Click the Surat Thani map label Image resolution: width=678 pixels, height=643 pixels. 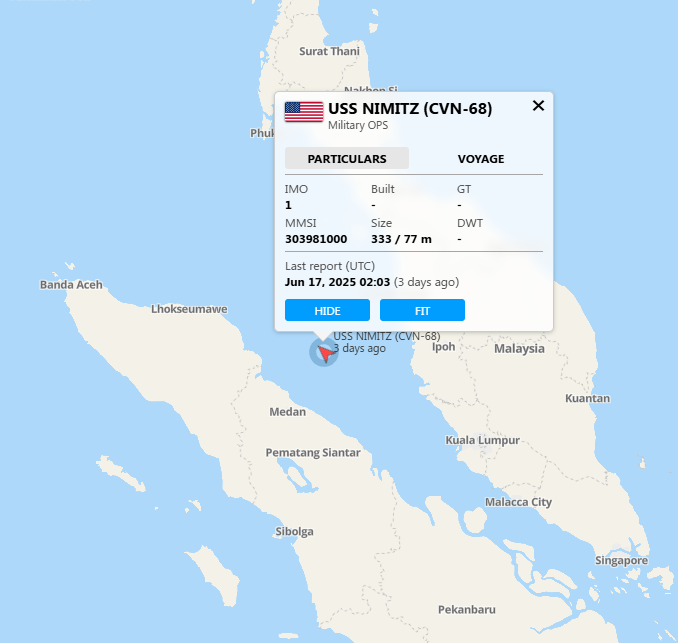pyautogui.click(x=329, y=51)
